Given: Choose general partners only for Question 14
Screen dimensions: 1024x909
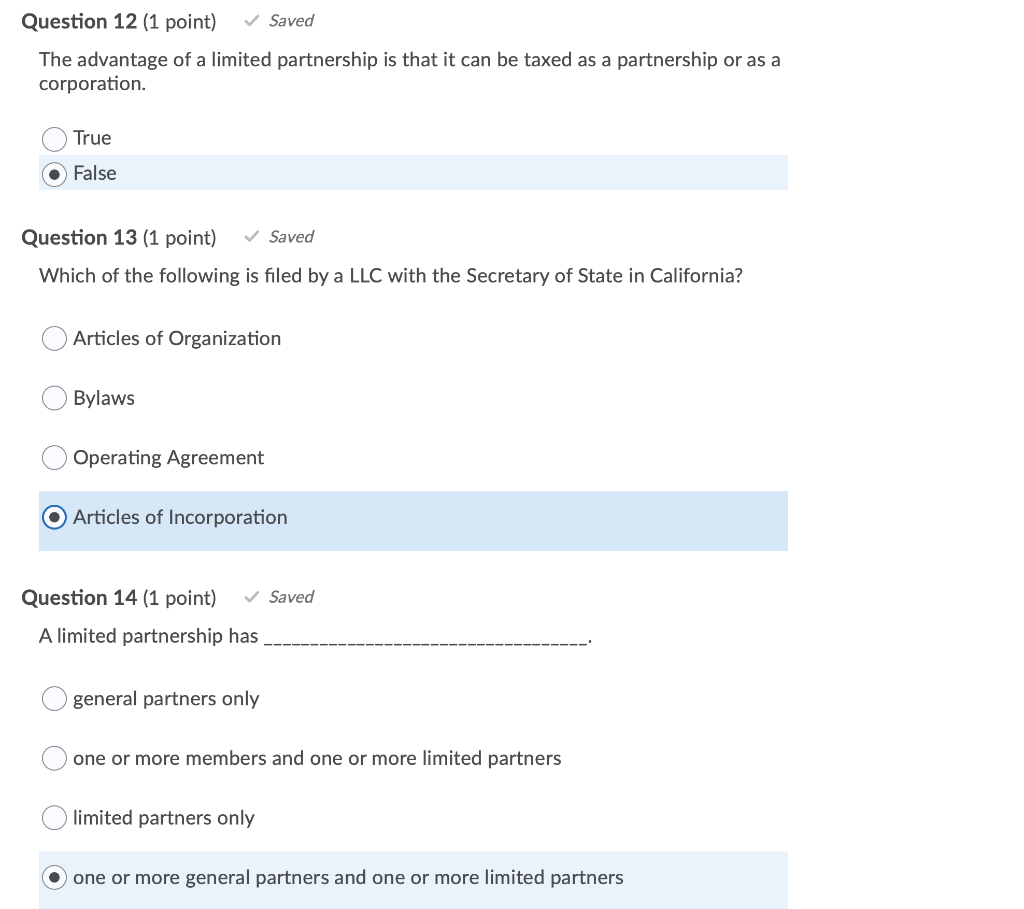Looking at the screenshot, I should (x=54, y=698).
